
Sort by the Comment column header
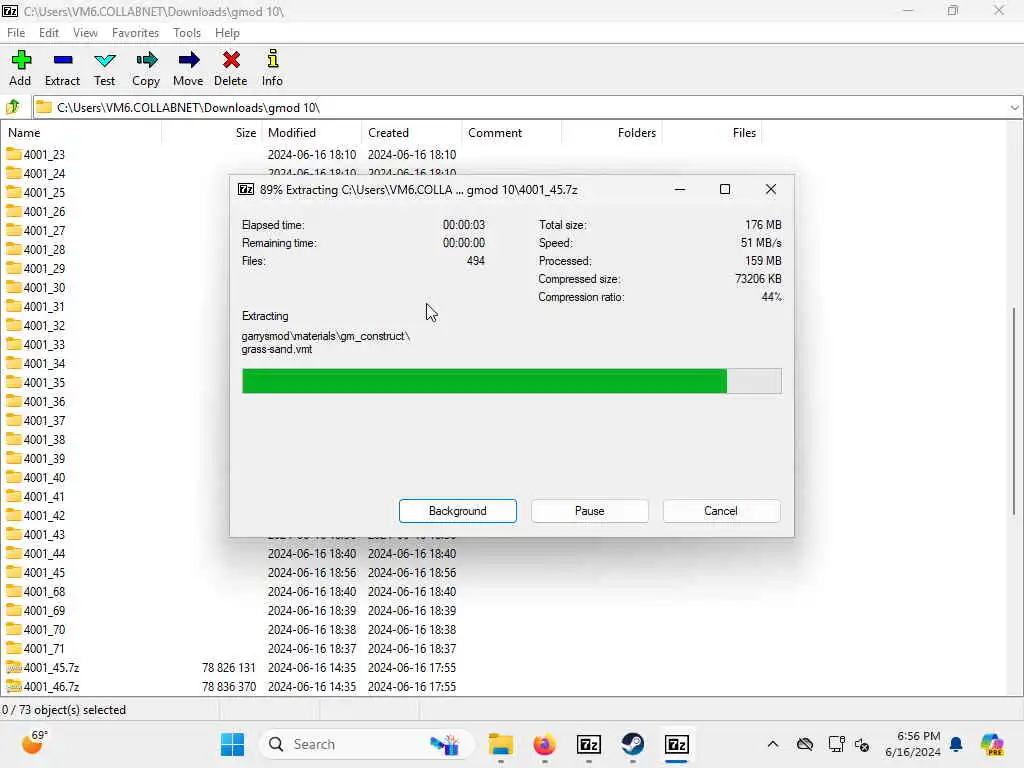(511, 133)
